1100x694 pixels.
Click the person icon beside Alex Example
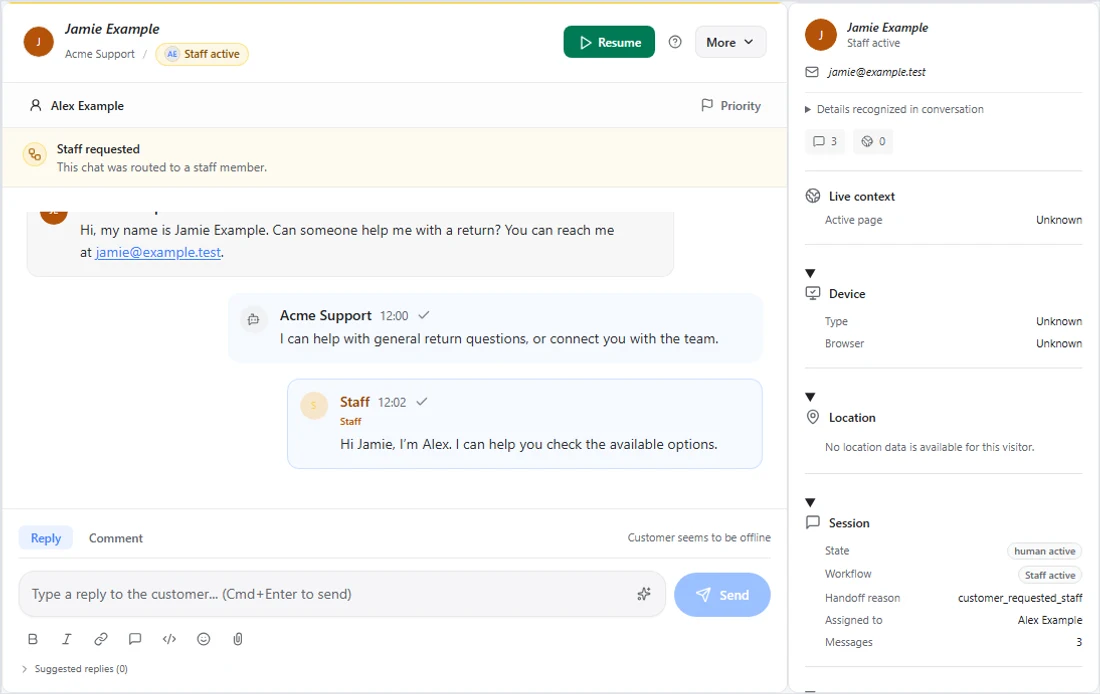point(36,105)
